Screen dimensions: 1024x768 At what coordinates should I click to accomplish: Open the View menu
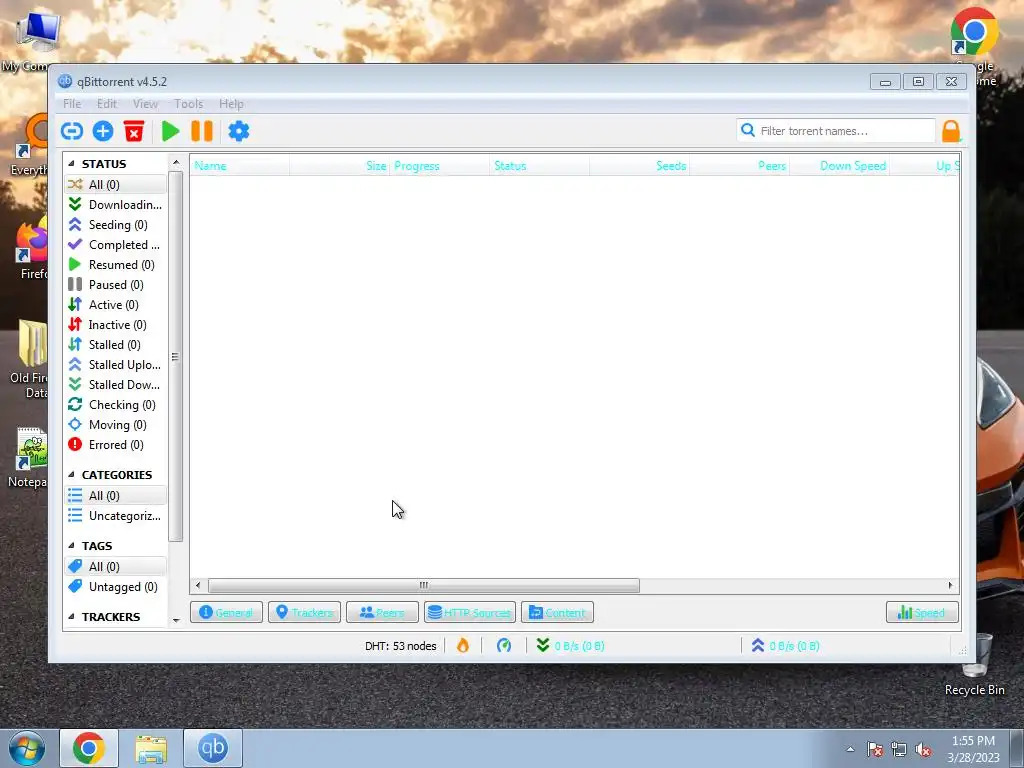145,104
